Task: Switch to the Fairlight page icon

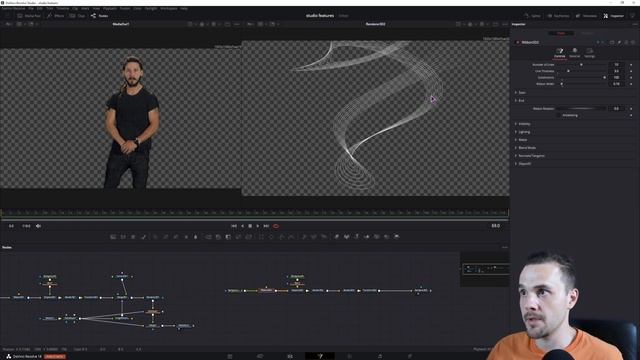Action: 380,356
